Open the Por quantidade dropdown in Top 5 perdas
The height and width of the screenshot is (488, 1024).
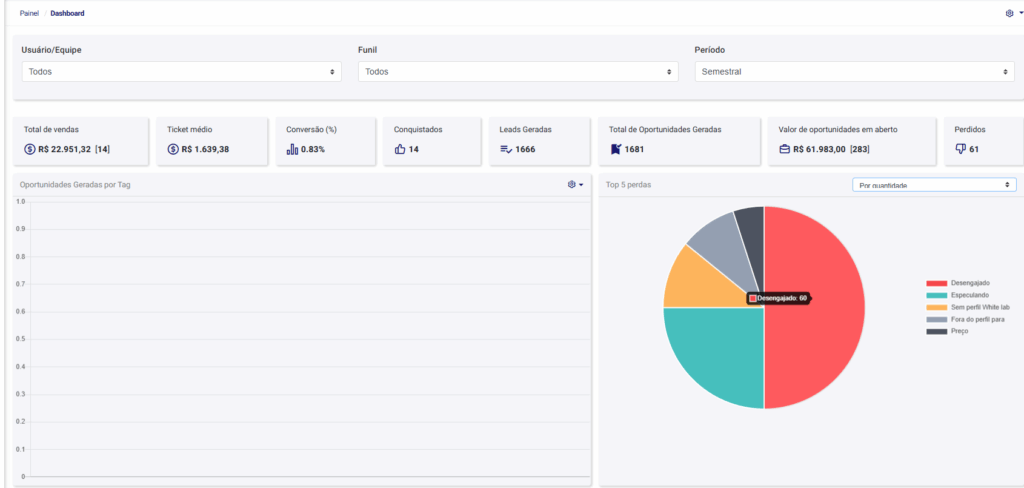coord(934,185)
